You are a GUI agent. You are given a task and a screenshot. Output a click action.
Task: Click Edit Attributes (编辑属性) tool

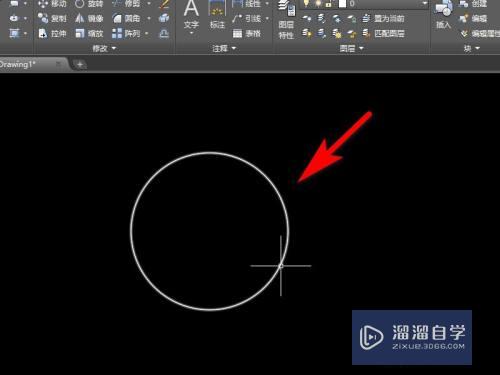click(480, 33)
